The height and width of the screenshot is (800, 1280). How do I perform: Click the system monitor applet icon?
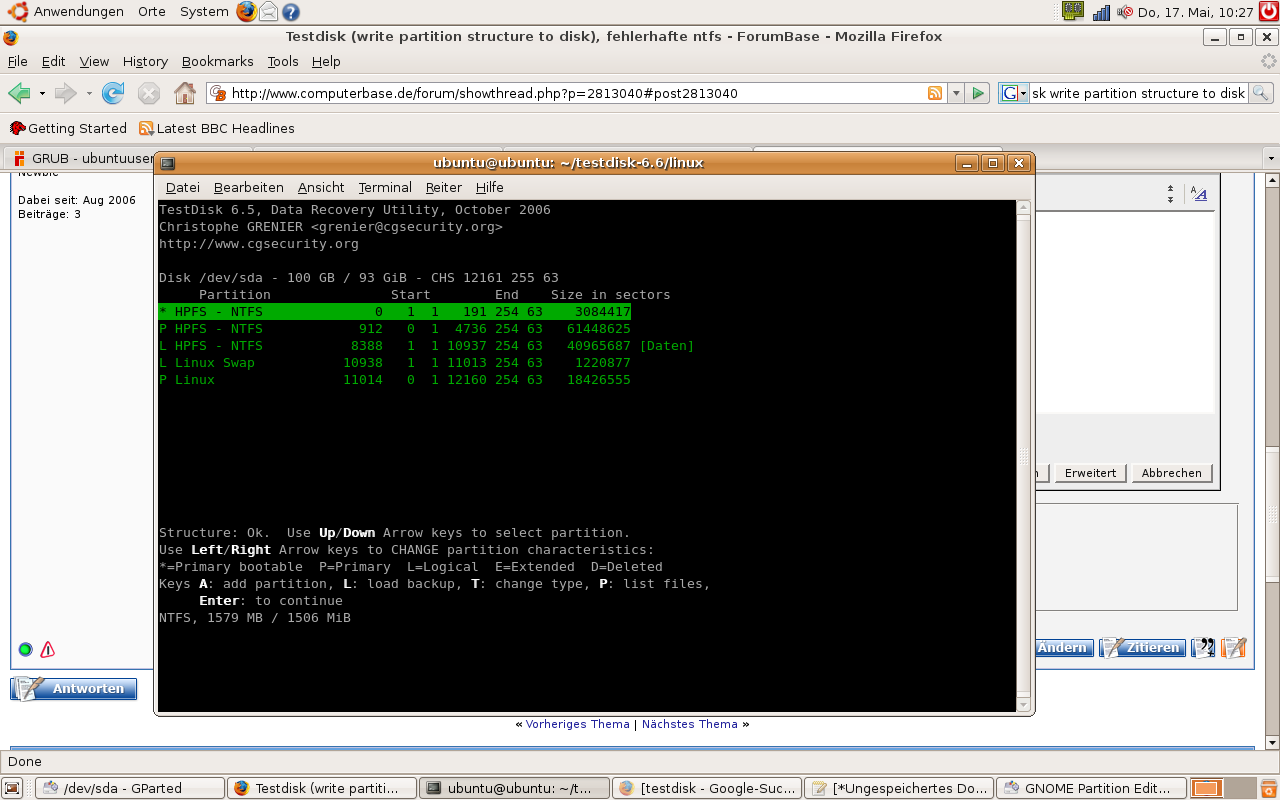[1073, 12]
